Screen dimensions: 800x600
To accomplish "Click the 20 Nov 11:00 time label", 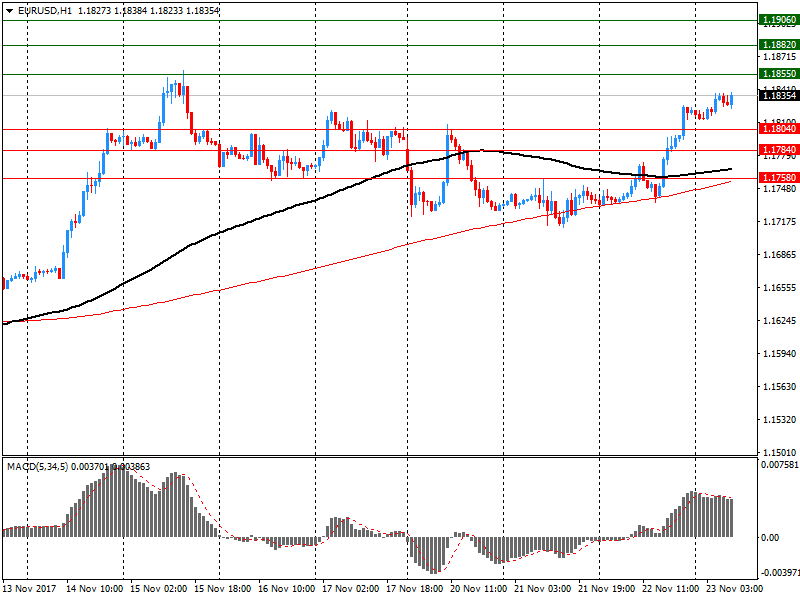I will click(x=479, y=589).
